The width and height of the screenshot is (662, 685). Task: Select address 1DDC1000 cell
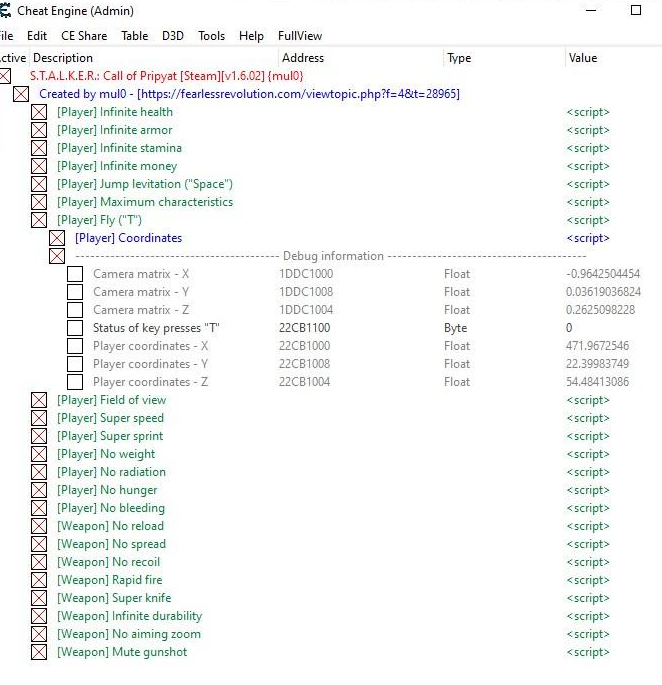pyautogui.click(x=306, y=274)
